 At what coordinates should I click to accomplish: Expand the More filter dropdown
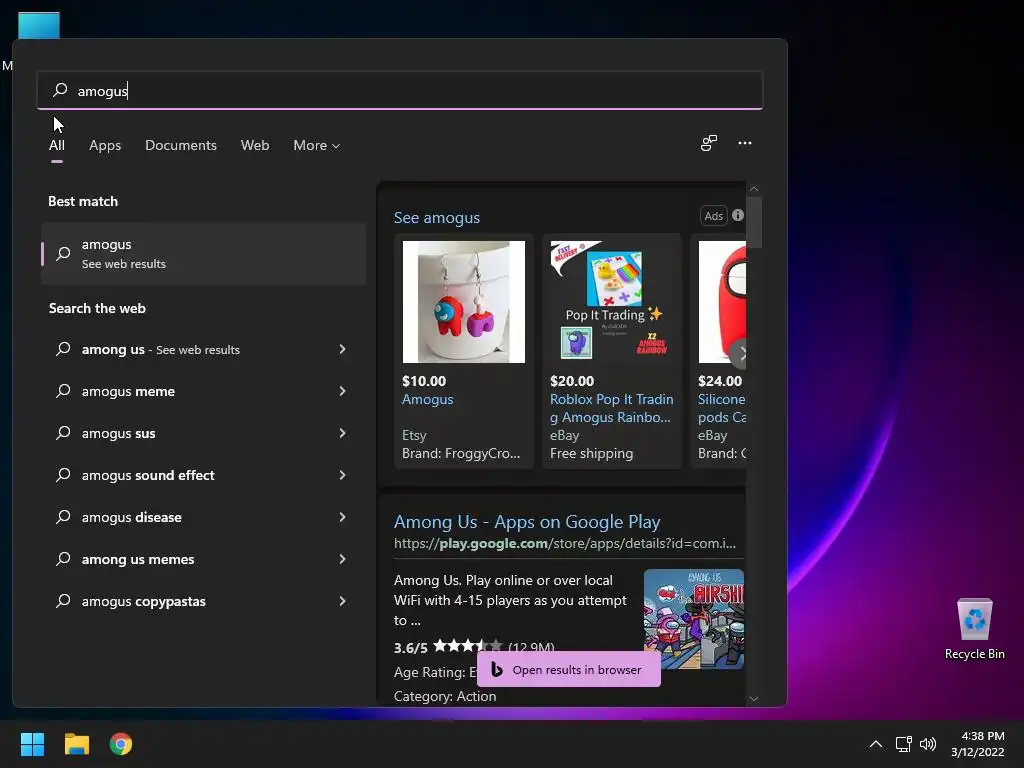tap(317, 145)
